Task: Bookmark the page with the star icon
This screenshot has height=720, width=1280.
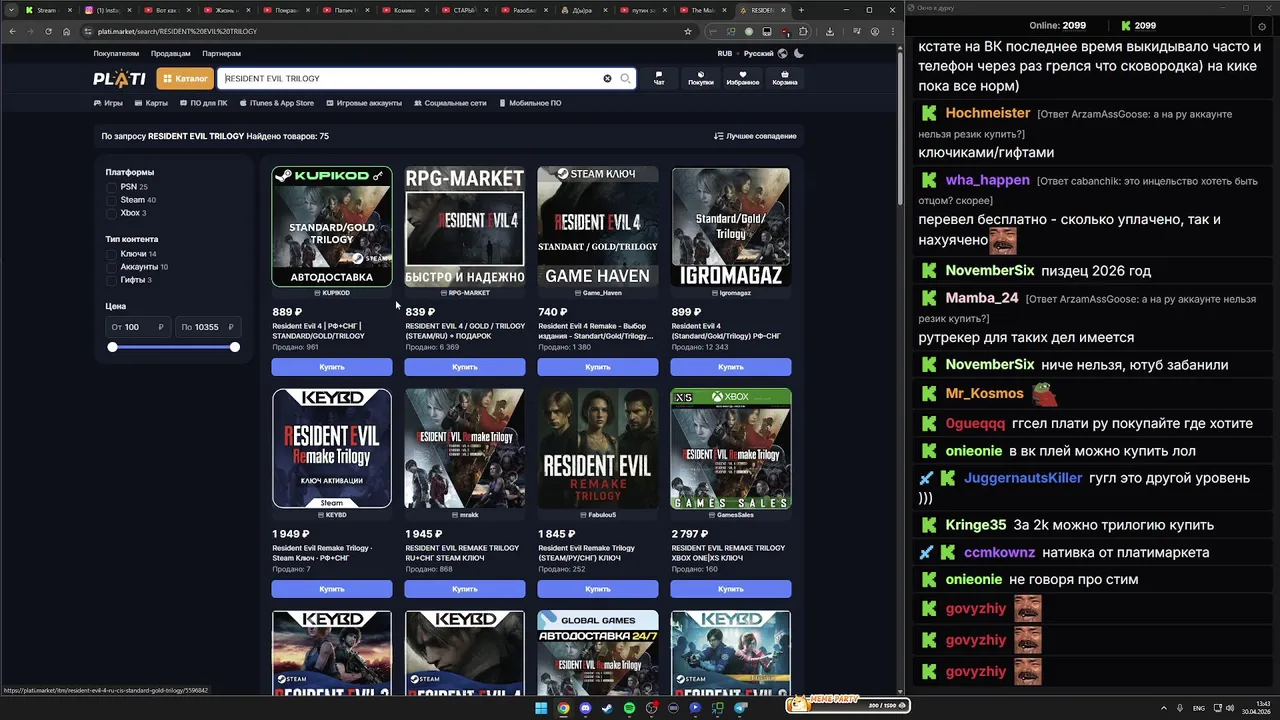Action: (688, 31)
